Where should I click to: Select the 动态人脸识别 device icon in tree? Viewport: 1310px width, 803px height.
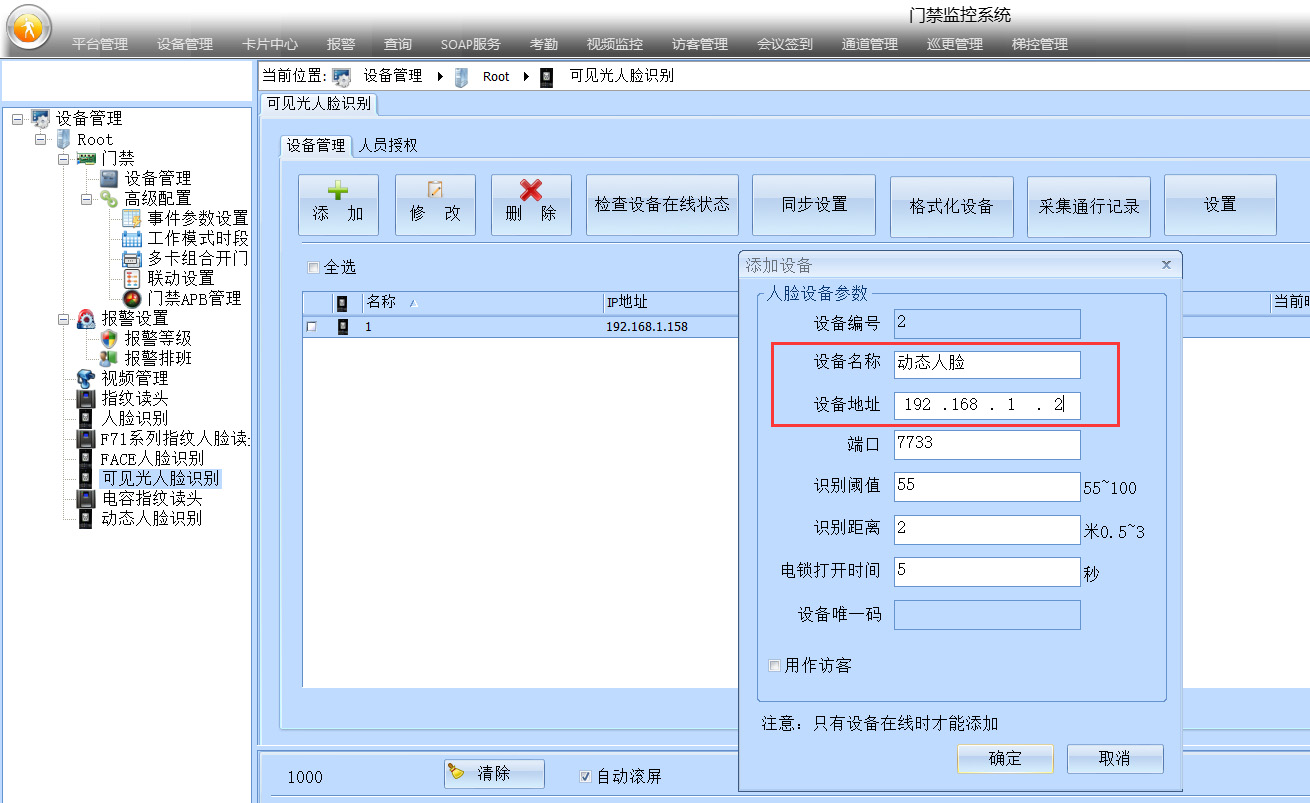point(86,518)
